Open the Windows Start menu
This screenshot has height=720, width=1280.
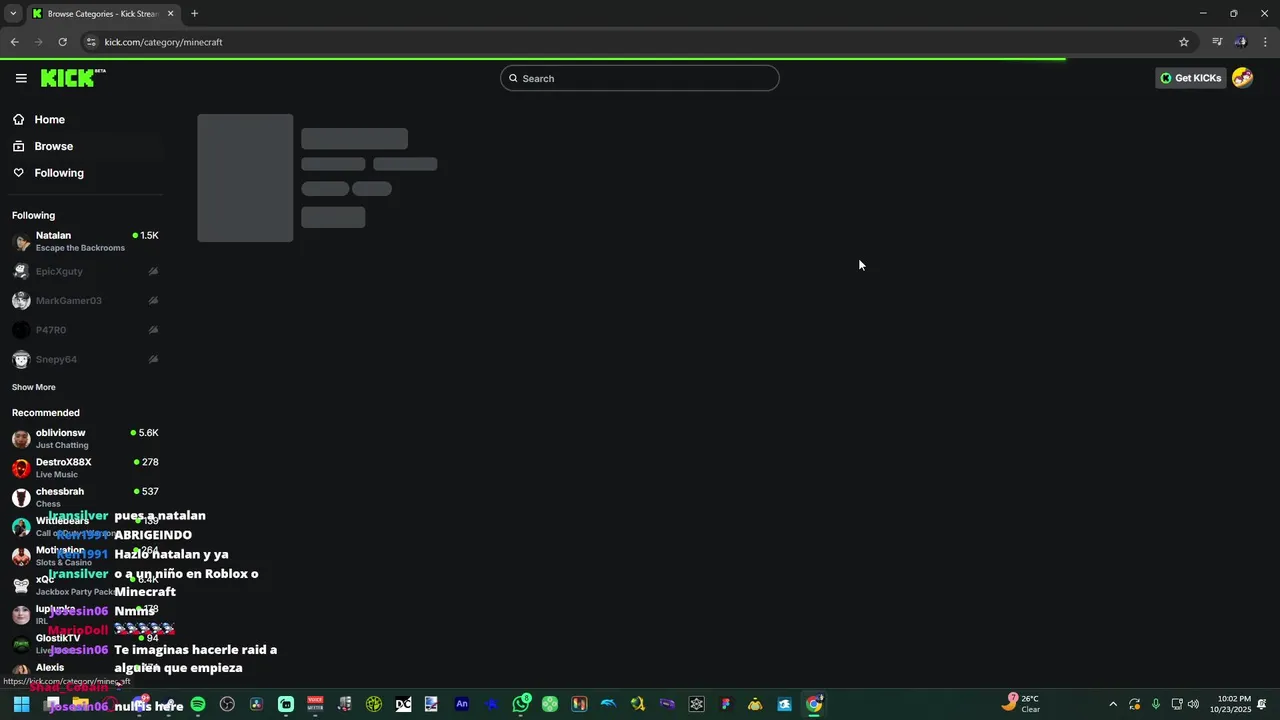21,704
